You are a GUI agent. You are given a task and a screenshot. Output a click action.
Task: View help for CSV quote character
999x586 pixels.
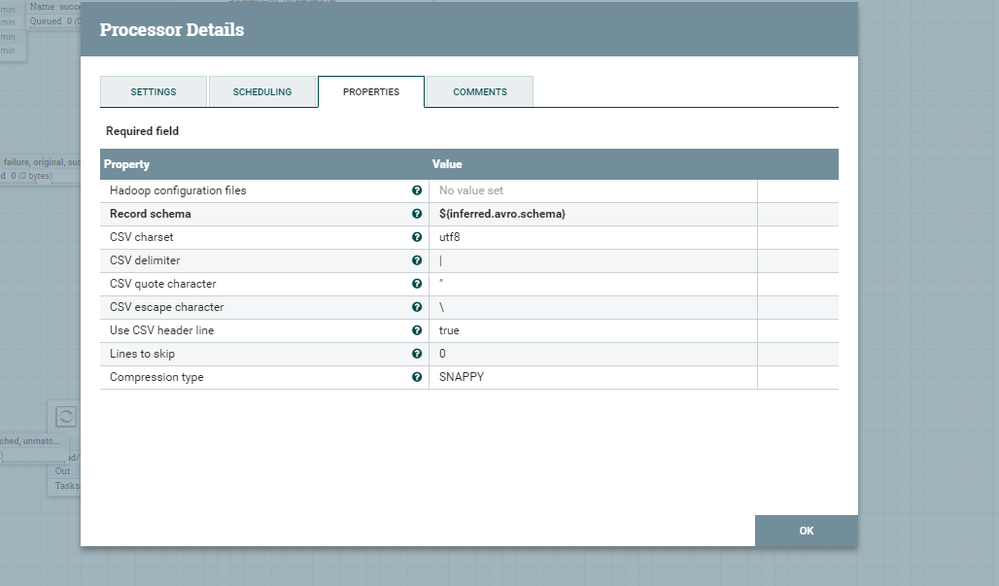click(x=417, y=283)
